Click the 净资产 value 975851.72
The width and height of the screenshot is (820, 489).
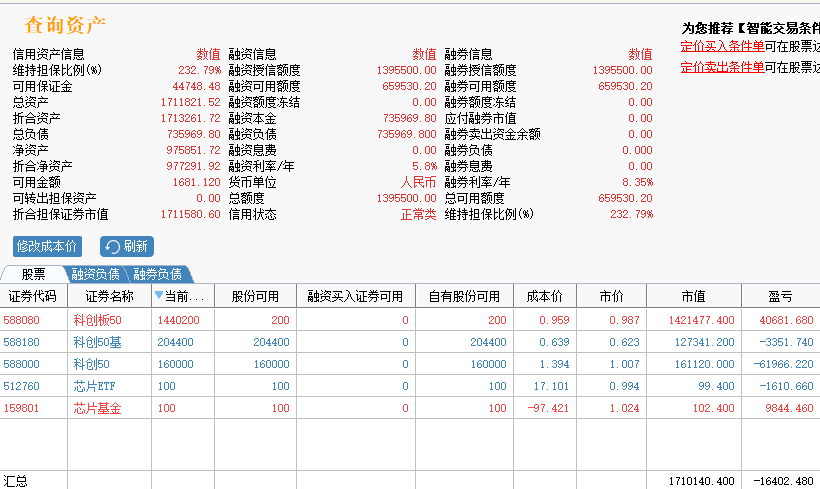(x=193, y=151)
